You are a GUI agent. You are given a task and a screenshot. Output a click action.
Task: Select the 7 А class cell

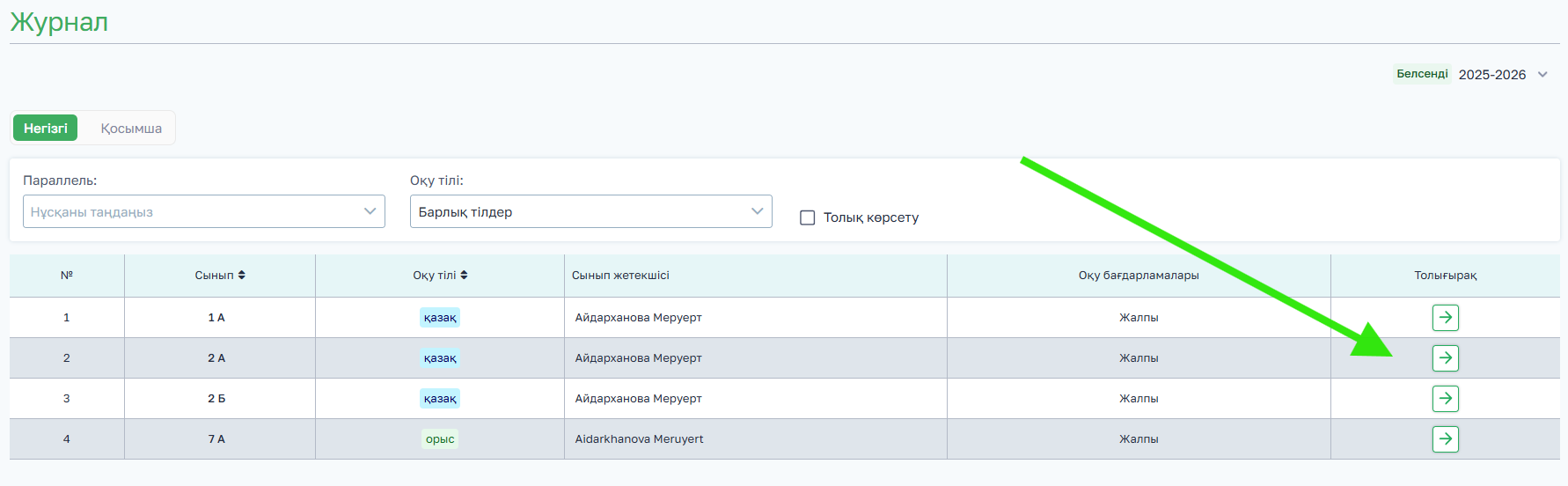pyautogui.click(x=216, y=439)
